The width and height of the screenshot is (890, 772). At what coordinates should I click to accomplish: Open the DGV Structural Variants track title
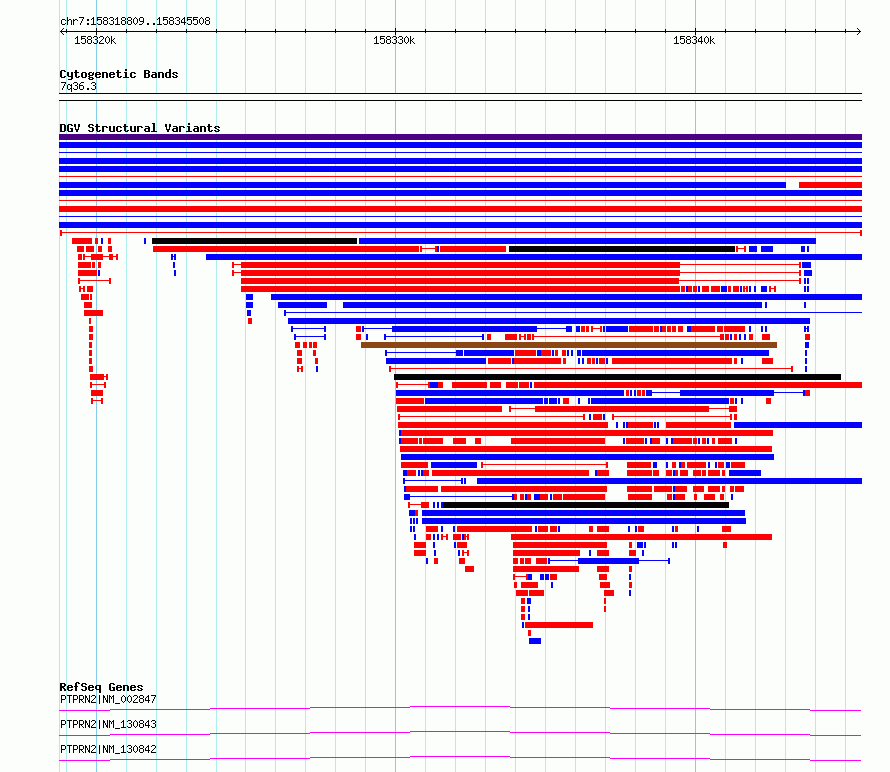pos(140,128)
